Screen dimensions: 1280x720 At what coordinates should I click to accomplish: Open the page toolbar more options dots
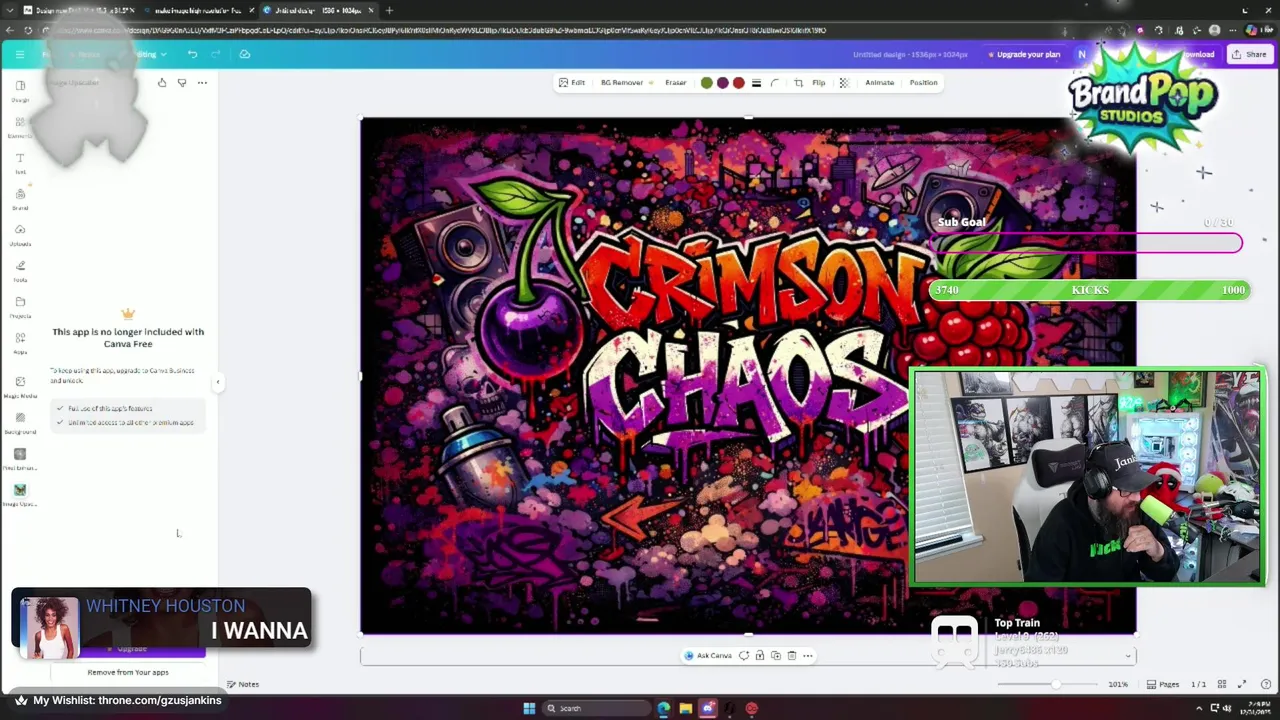[x=807, y=656]
